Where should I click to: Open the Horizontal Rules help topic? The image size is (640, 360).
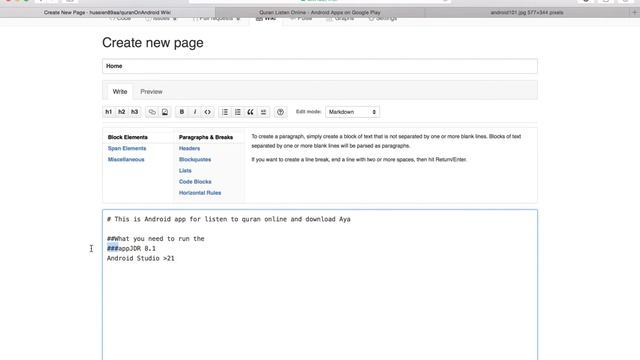(x=200, y=192)
